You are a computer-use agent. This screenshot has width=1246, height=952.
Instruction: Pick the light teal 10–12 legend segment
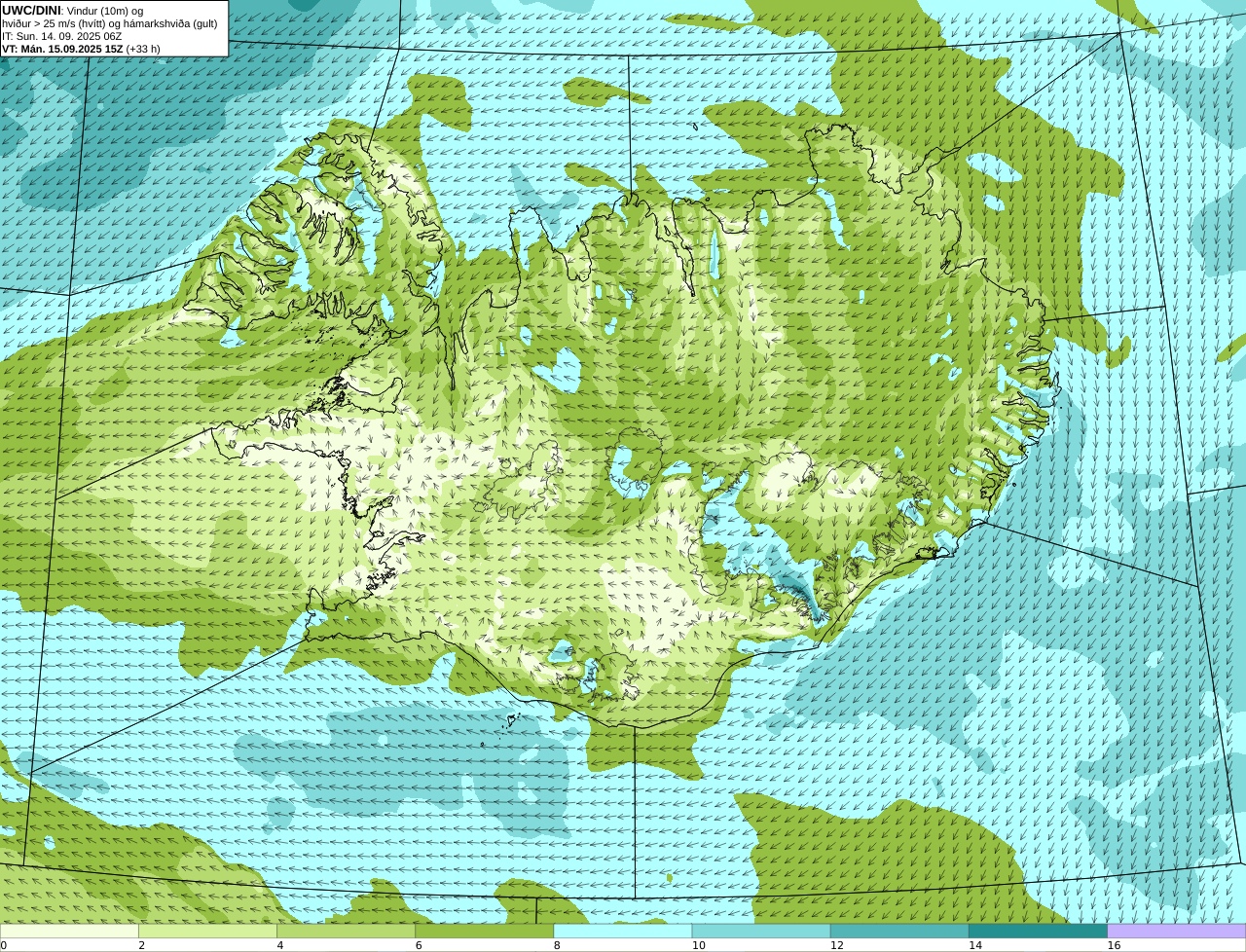coord(761,931)
